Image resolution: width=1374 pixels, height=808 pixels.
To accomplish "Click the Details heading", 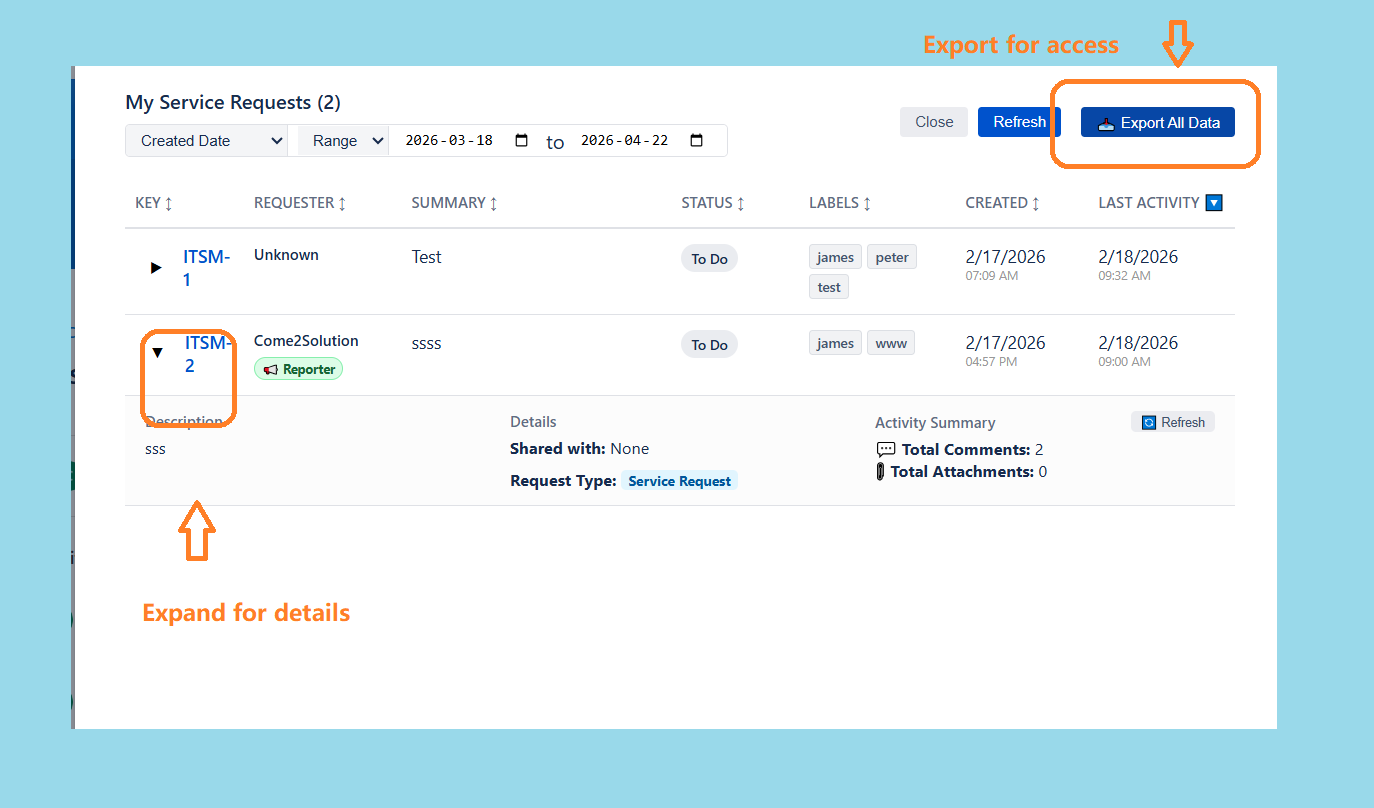I will [533, 422].
